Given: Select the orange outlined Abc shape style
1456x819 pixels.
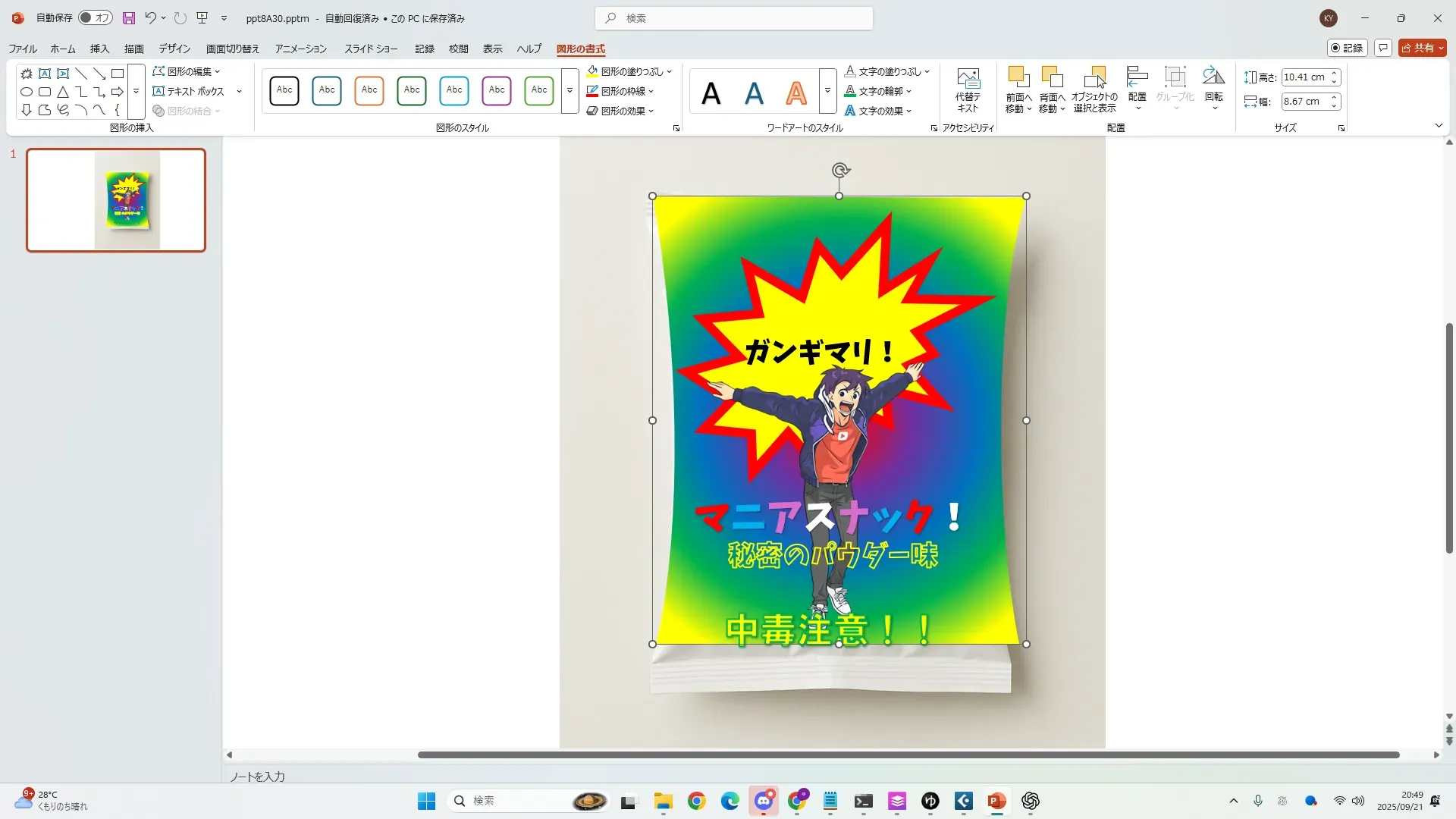Looking at the screenshot, I should click(369, 90).
